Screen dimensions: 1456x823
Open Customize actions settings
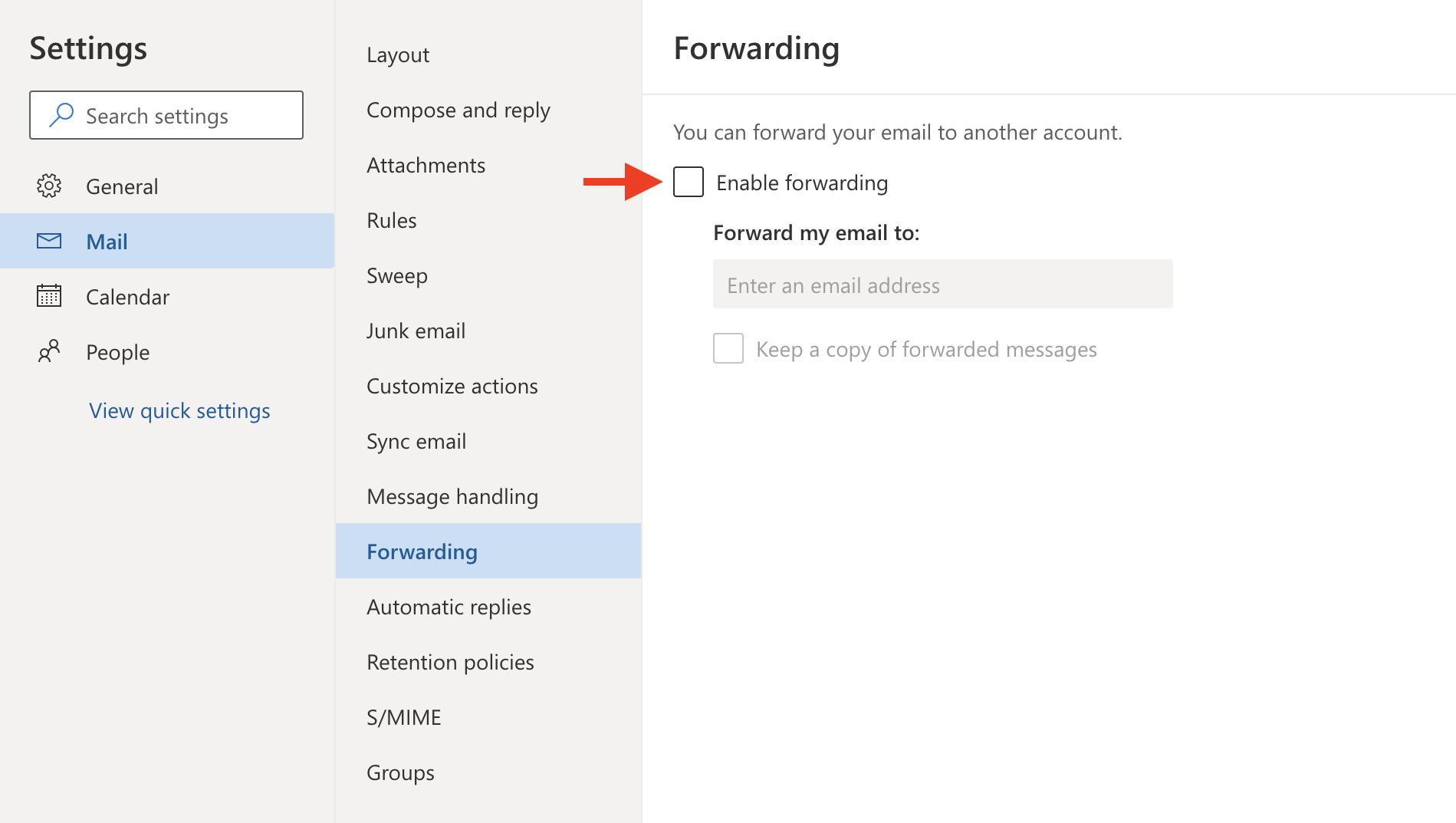tap(488, 386)
